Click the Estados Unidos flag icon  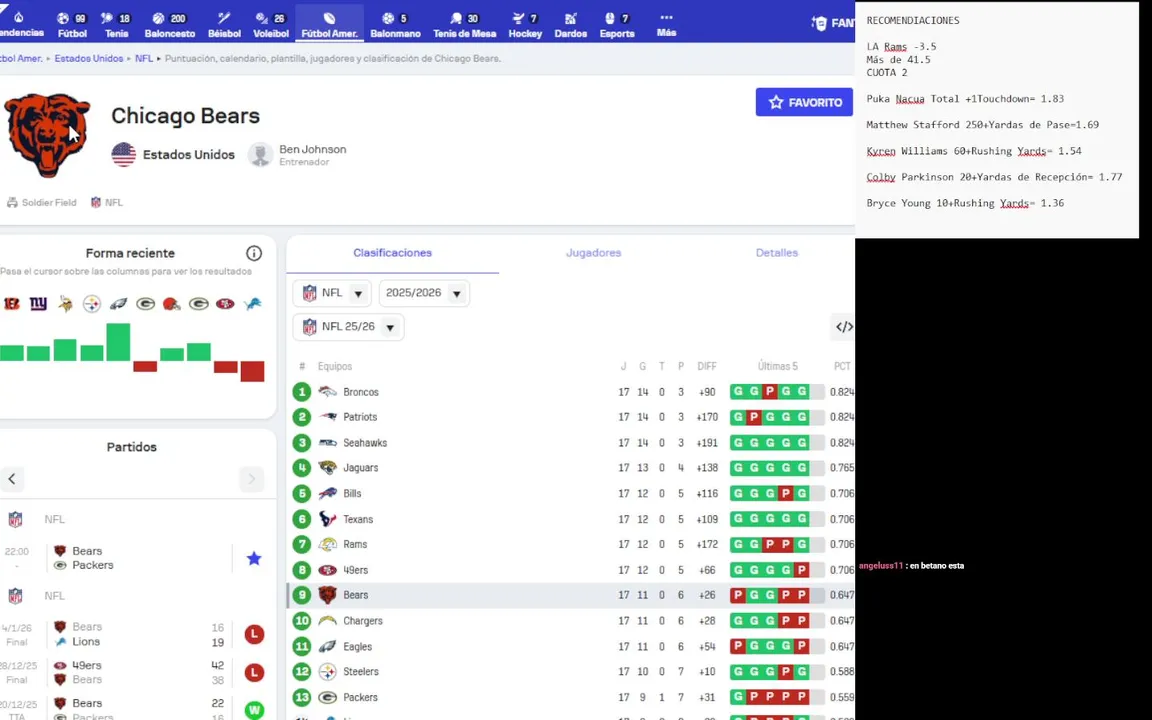point(123,154)
